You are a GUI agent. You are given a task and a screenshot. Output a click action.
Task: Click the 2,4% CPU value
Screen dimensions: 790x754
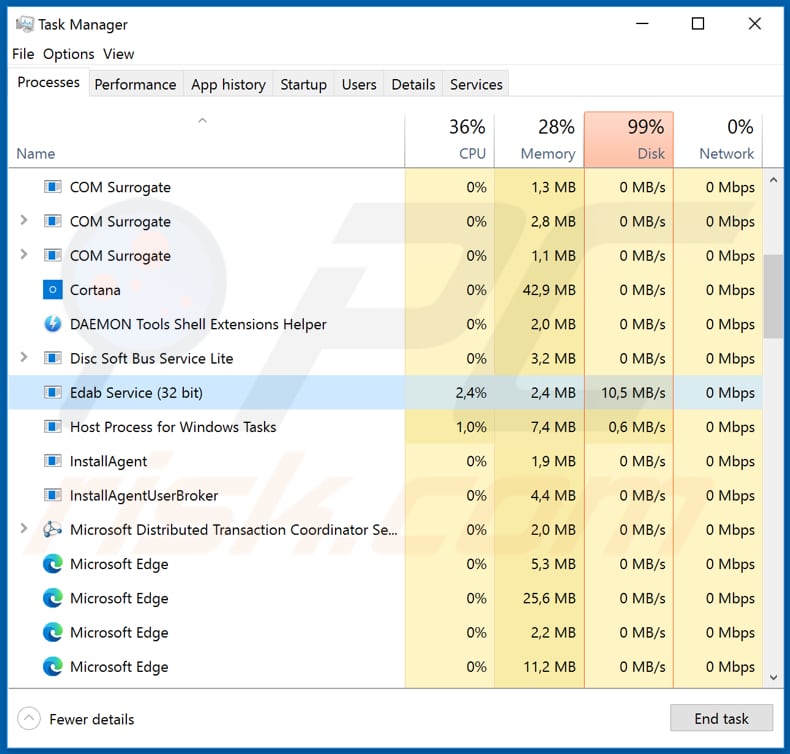pos(471,393)
